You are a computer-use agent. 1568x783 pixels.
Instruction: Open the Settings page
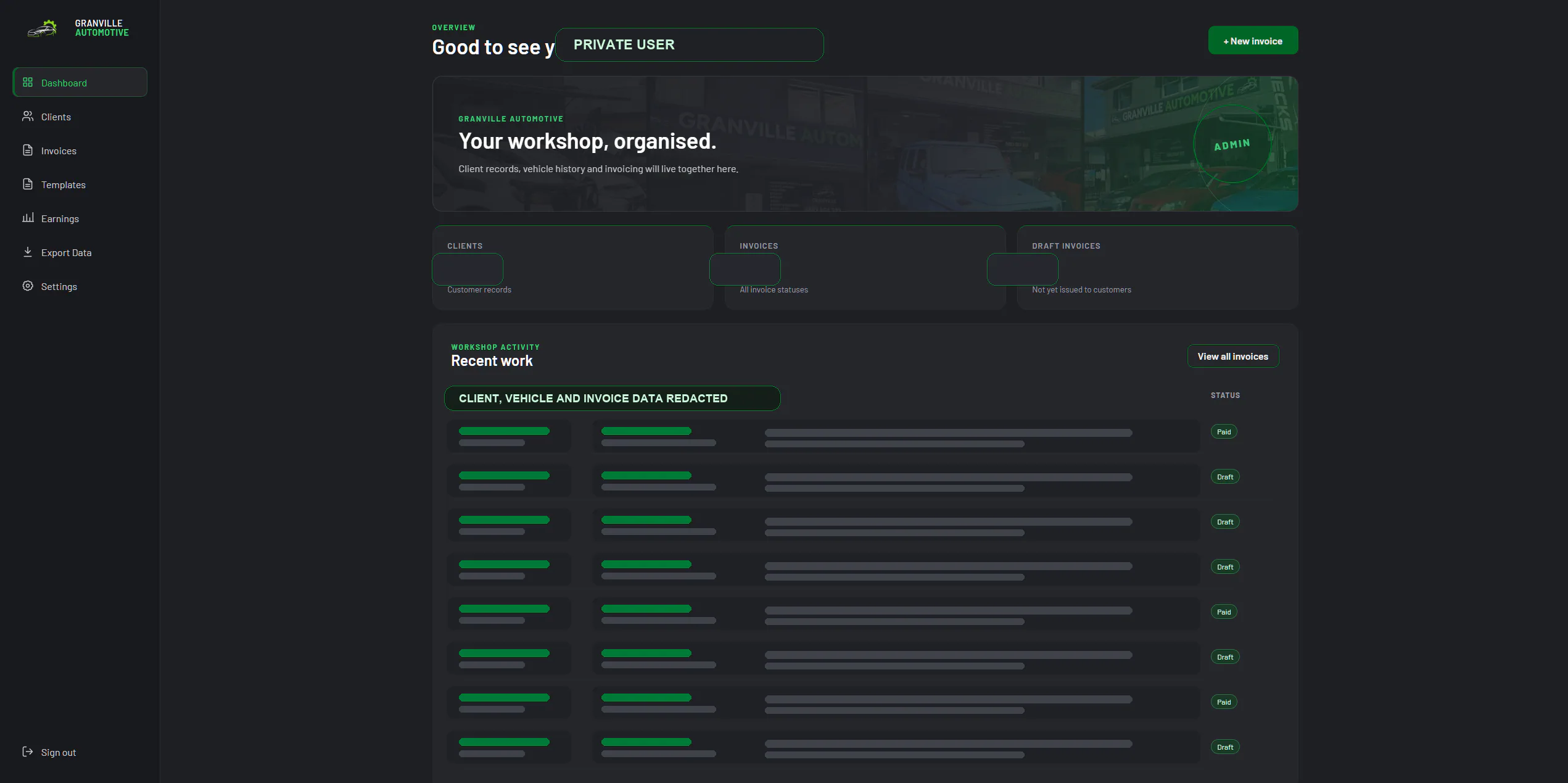[80, 286]
